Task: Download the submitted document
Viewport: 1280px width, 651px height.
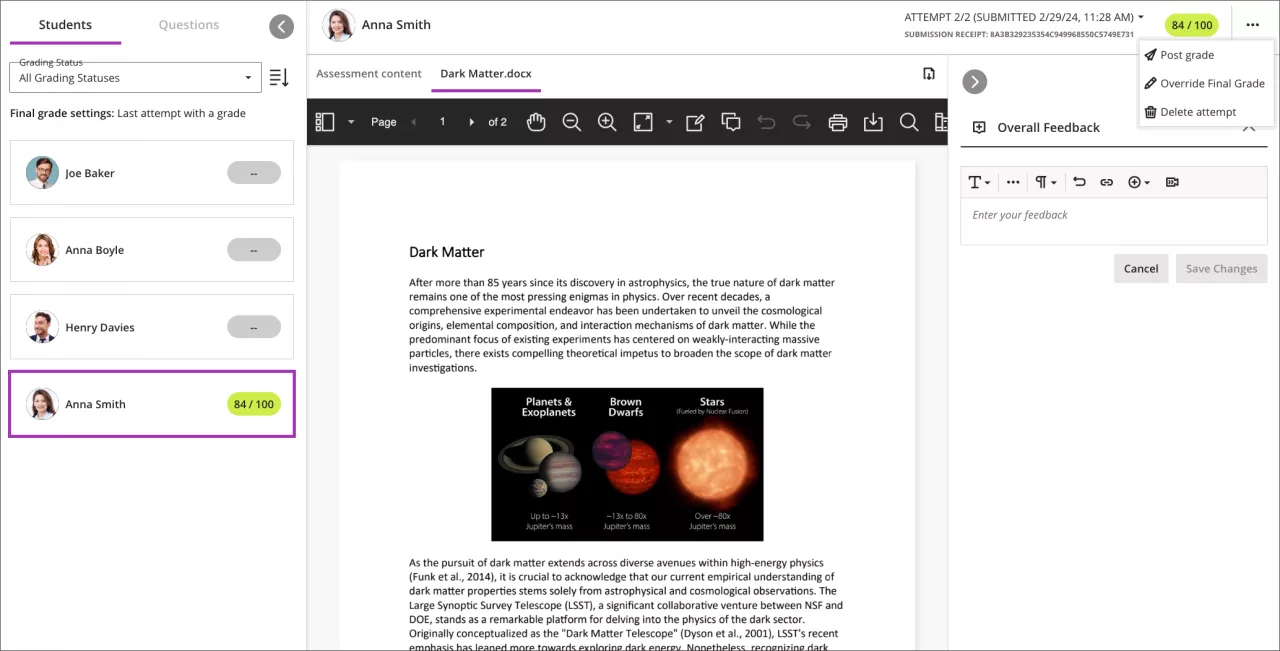Action: click(x=873, y=122)
